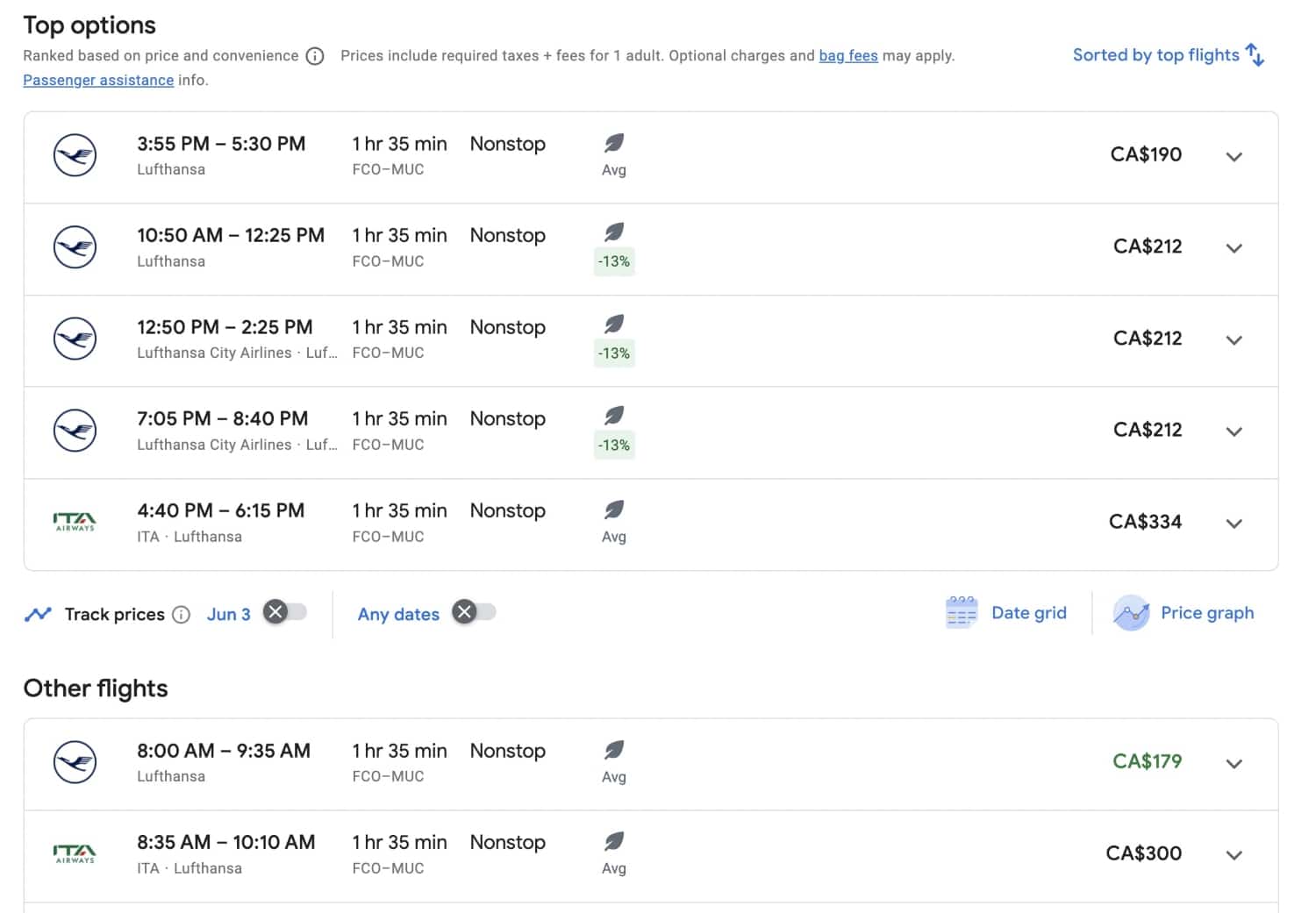Expand the 12:50 PM Lufthansa City Airlines flight
Viewport: 1316px width, 913px height.
coord(1234,340)
